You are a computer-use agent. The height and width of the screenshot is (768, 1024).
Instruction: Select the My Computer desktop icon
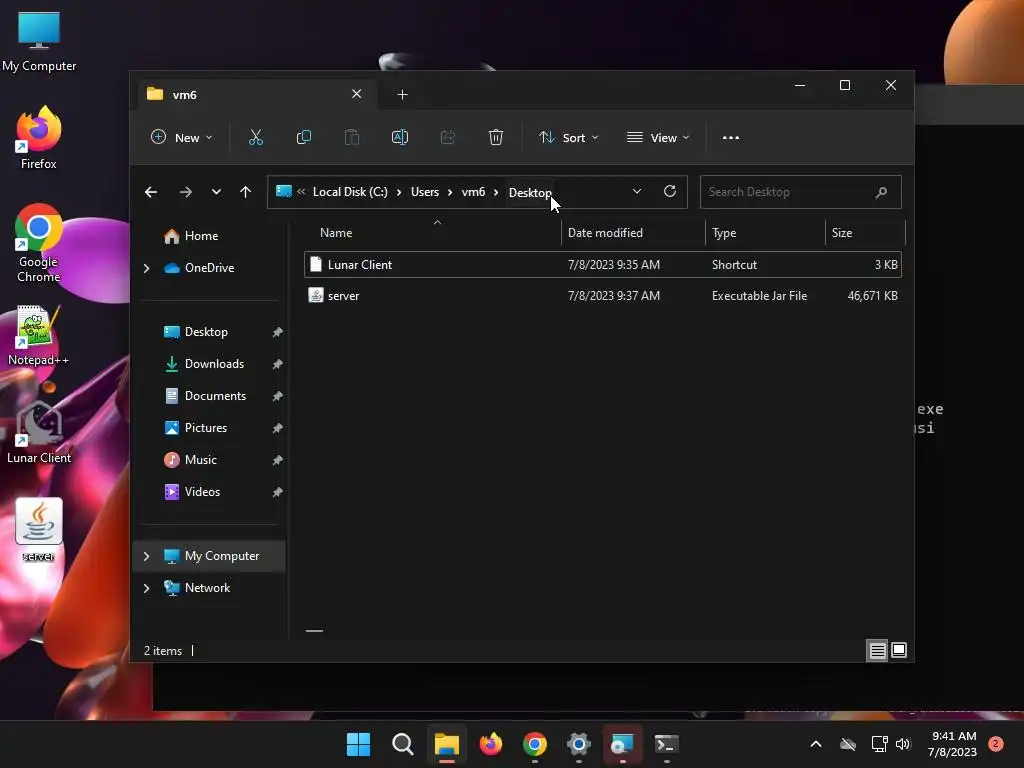(x=39, y=42)
